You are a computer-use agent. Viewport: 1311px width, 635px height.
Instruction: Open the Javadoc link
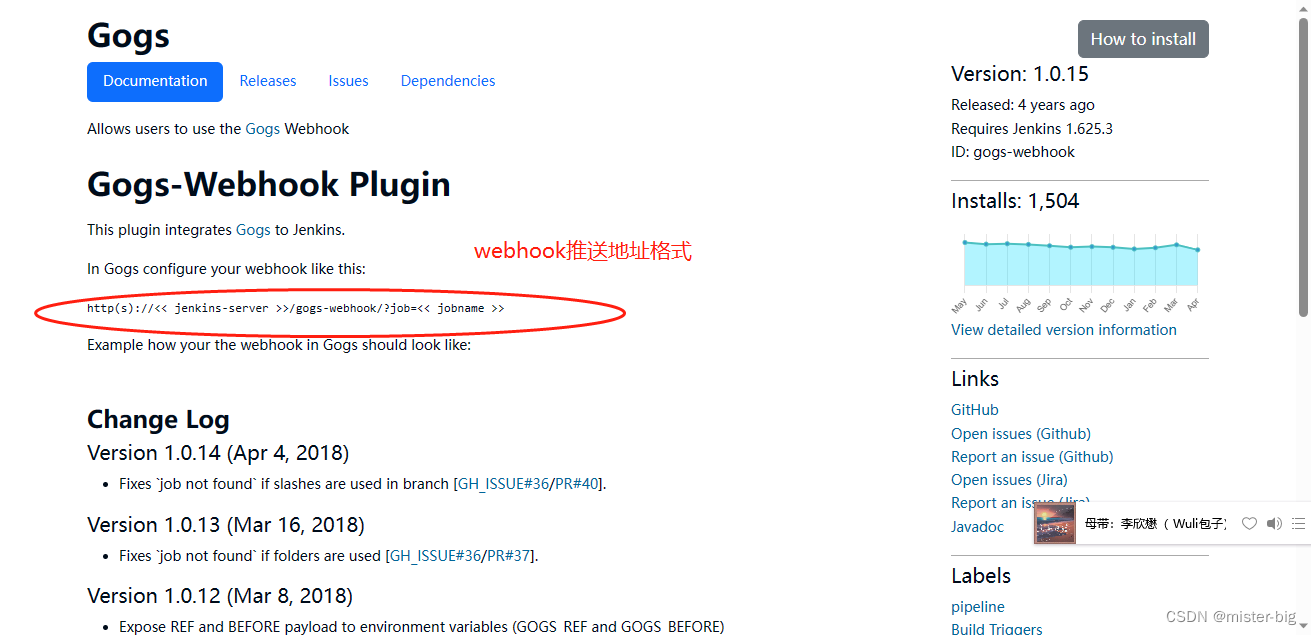pos(977,526)
